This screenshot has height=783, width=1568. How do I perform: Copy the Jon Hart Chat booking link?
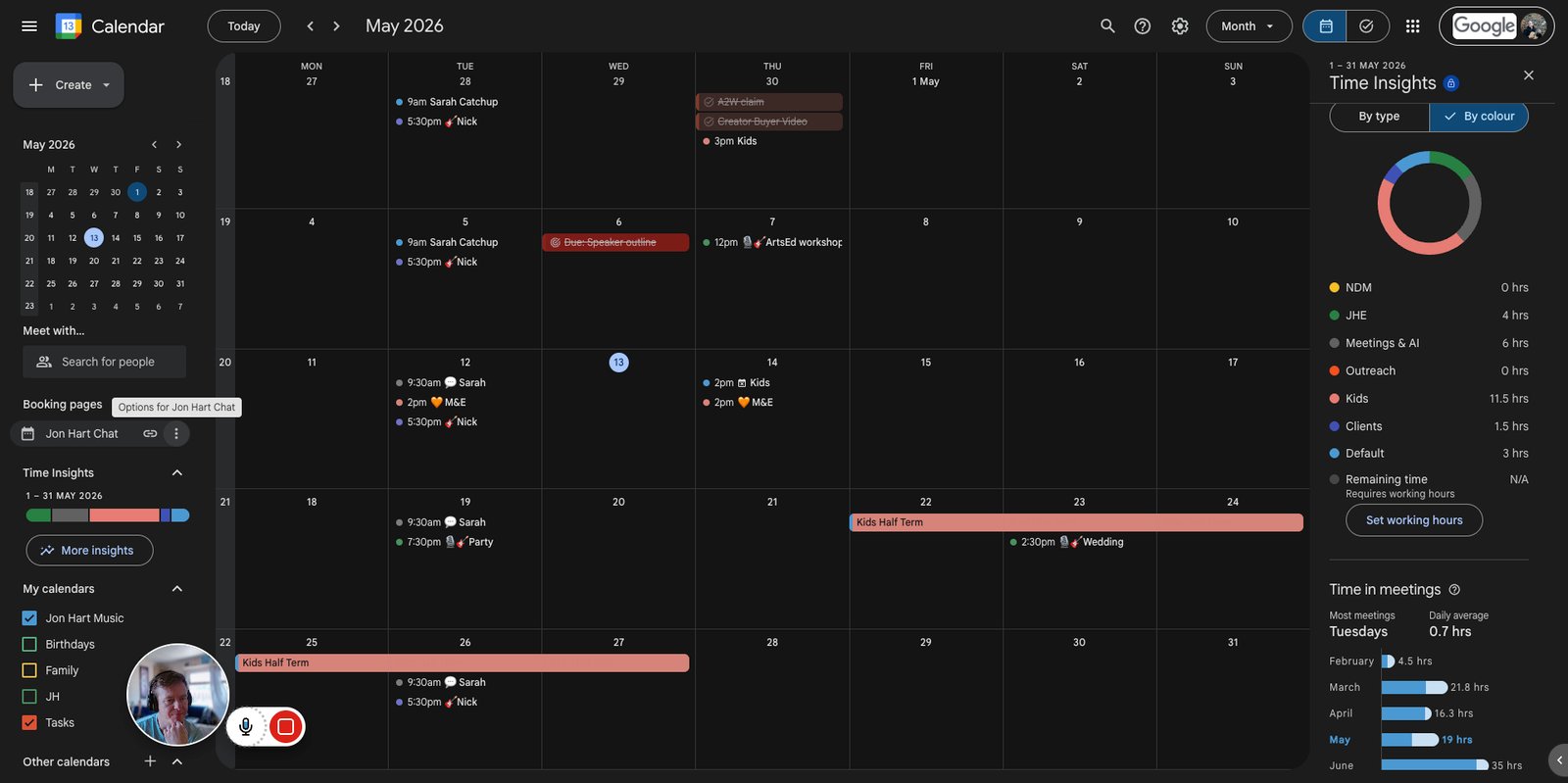(150, 433)
